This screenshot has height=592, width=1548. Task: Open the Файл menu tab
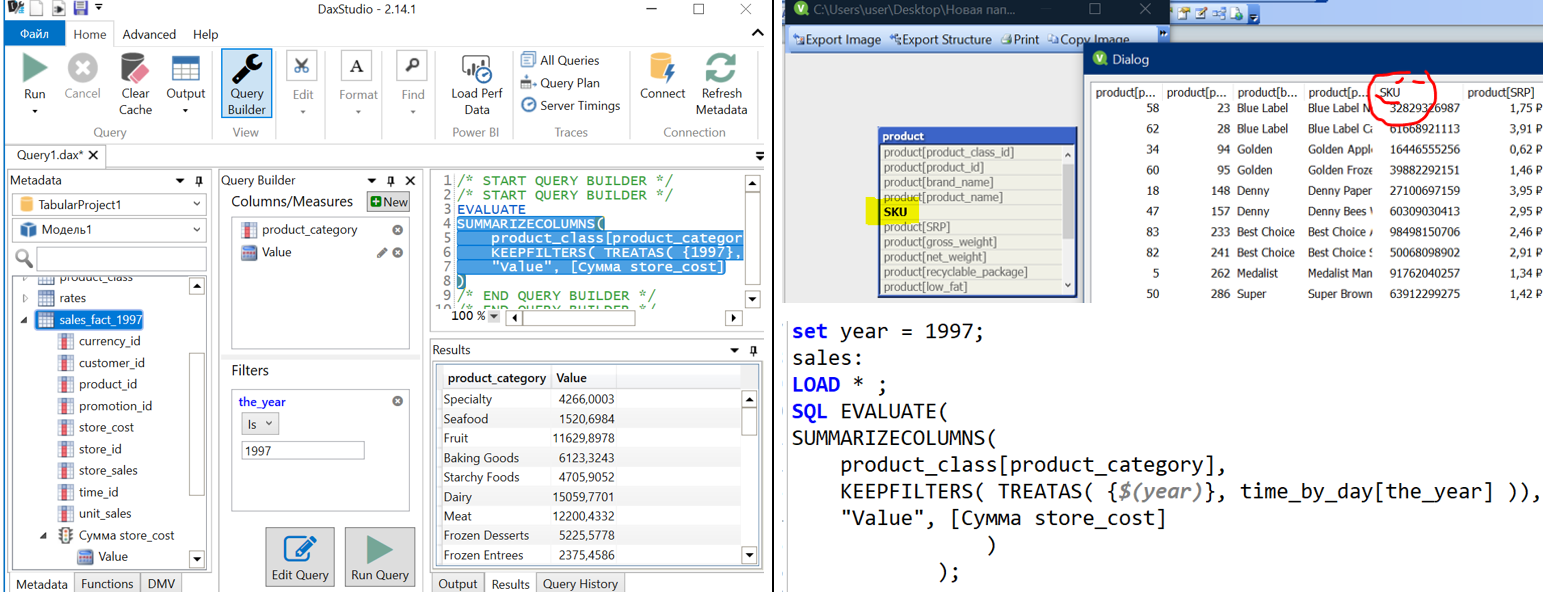[34, 34]
